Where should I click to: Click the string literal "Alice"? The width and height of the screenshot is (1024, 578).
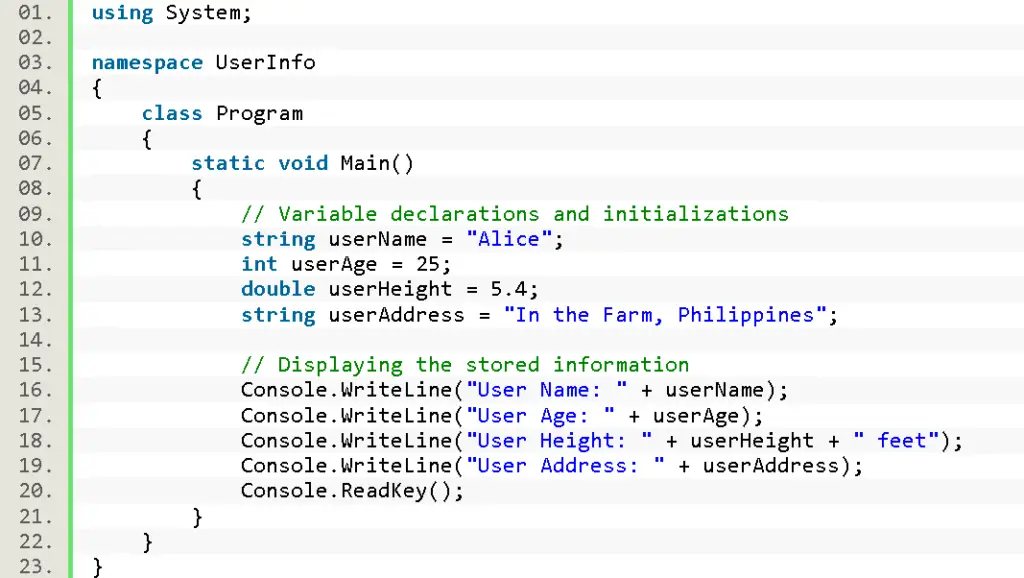pyautogui.click(x=510, y=239)
